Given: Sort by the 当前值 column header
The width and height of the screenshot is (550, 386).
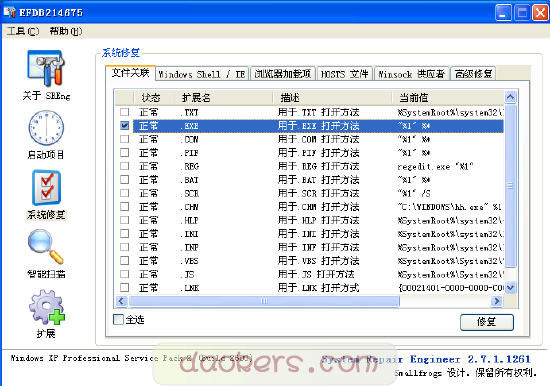Looking at the screenshot, I should point(448,98).
